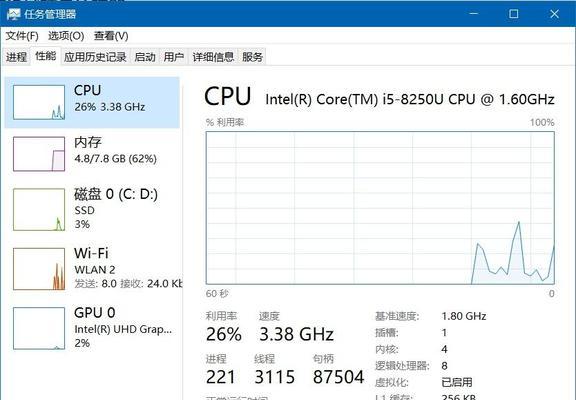The image size is (576, 400).
Task: Switch to the 详细信息 tab
Action: coord(213,57)
